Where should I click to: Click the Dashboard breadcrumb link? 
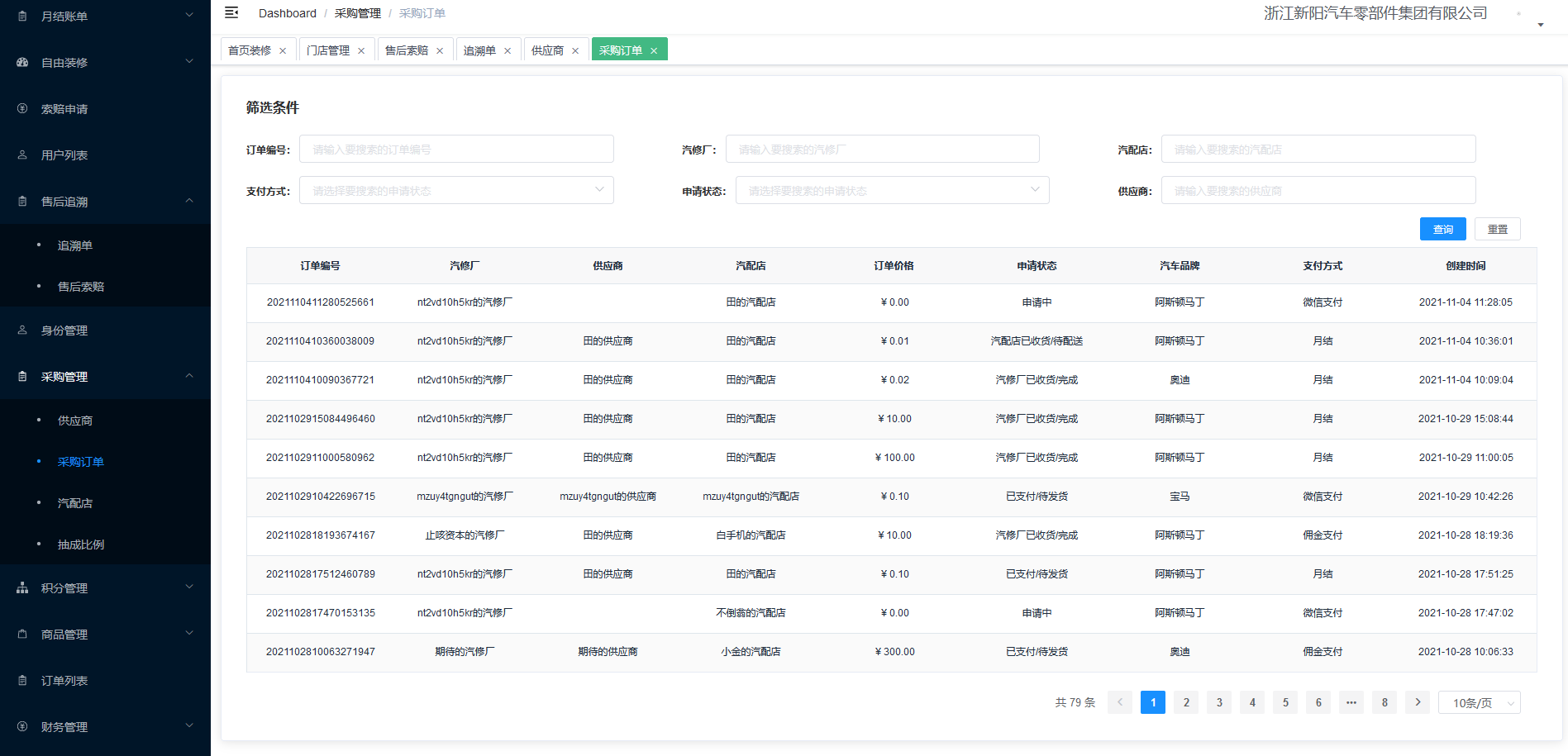(288, 13)
